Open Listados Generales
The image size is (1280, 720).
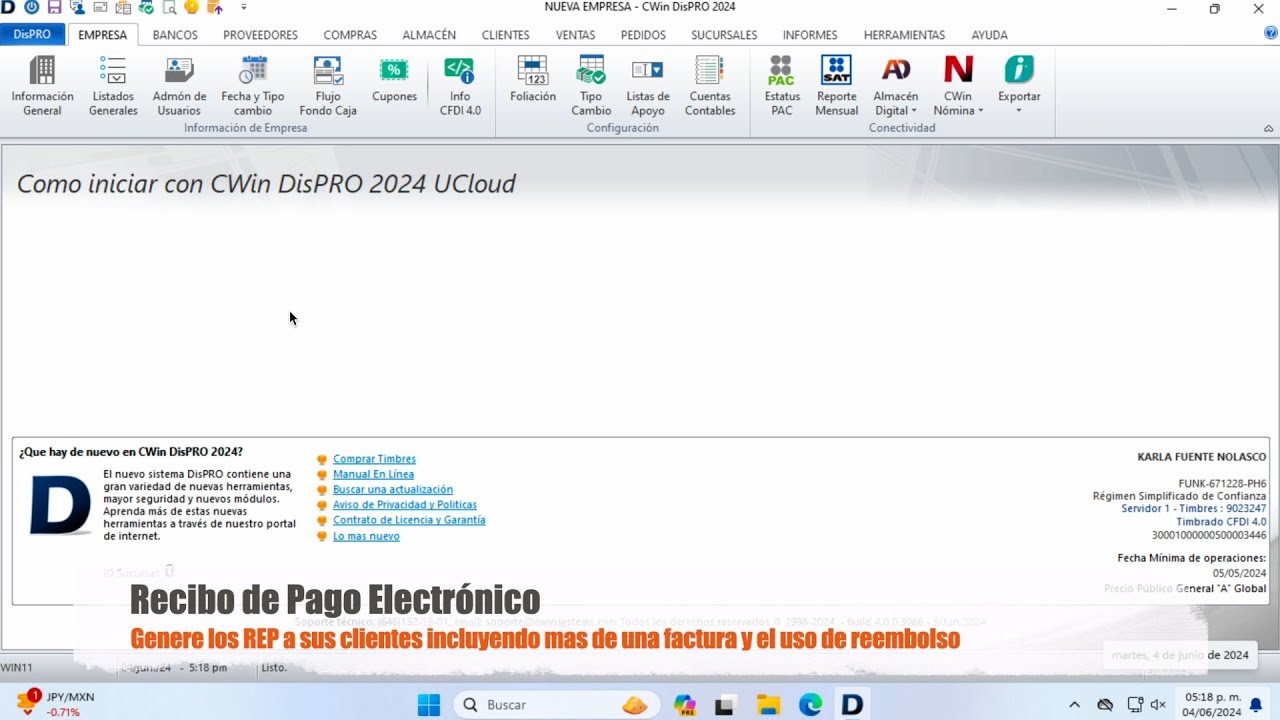pos(113,86)
